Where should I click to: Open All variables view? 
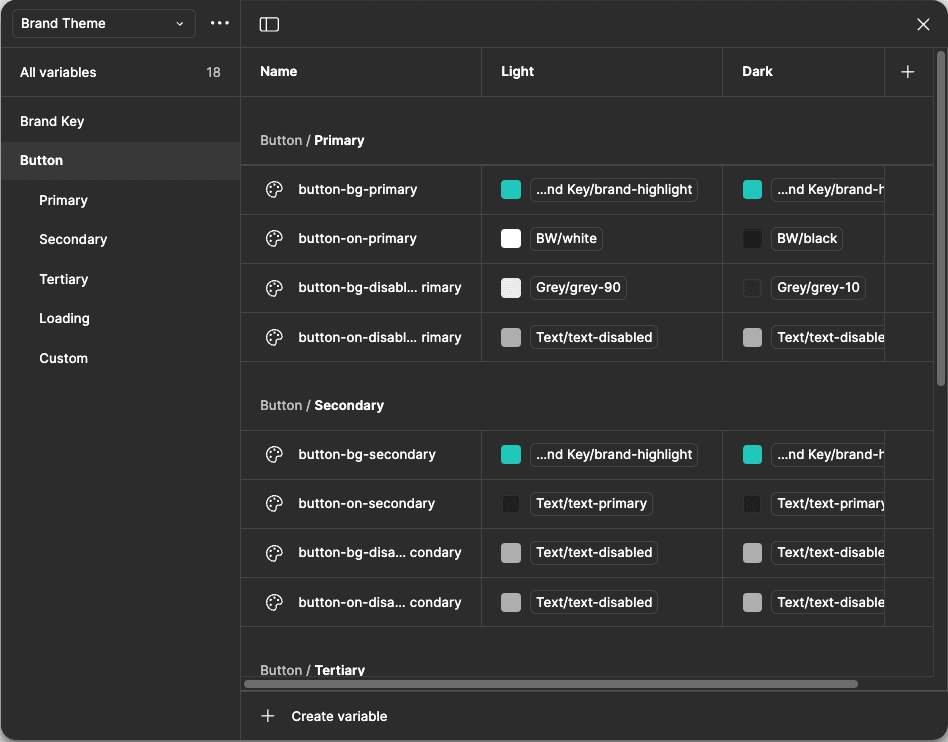click(x=57, y=72)
